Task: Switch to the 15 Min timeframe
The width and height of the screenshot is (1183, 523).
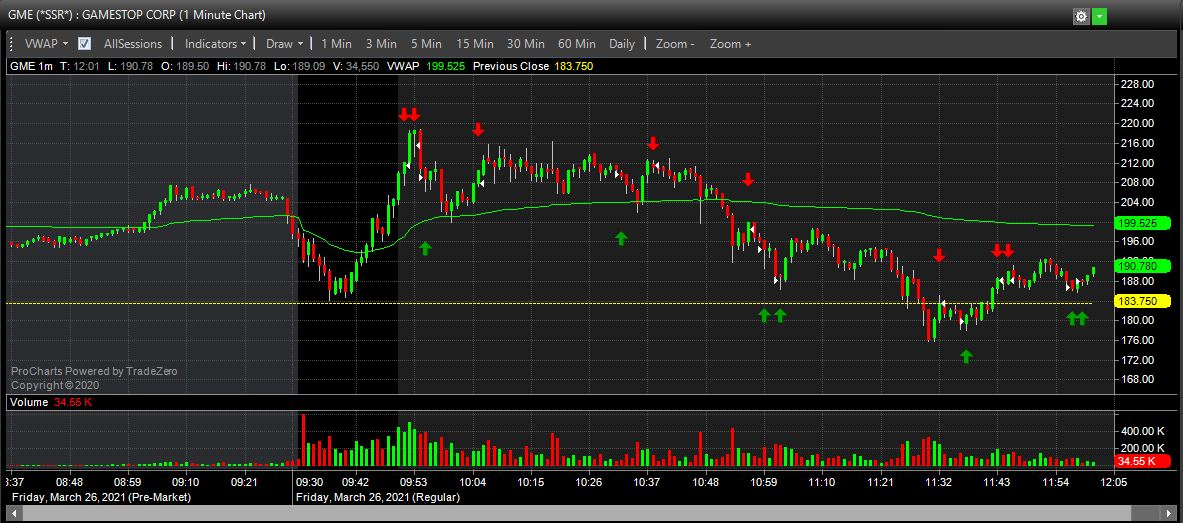Action: click(475, 44)
